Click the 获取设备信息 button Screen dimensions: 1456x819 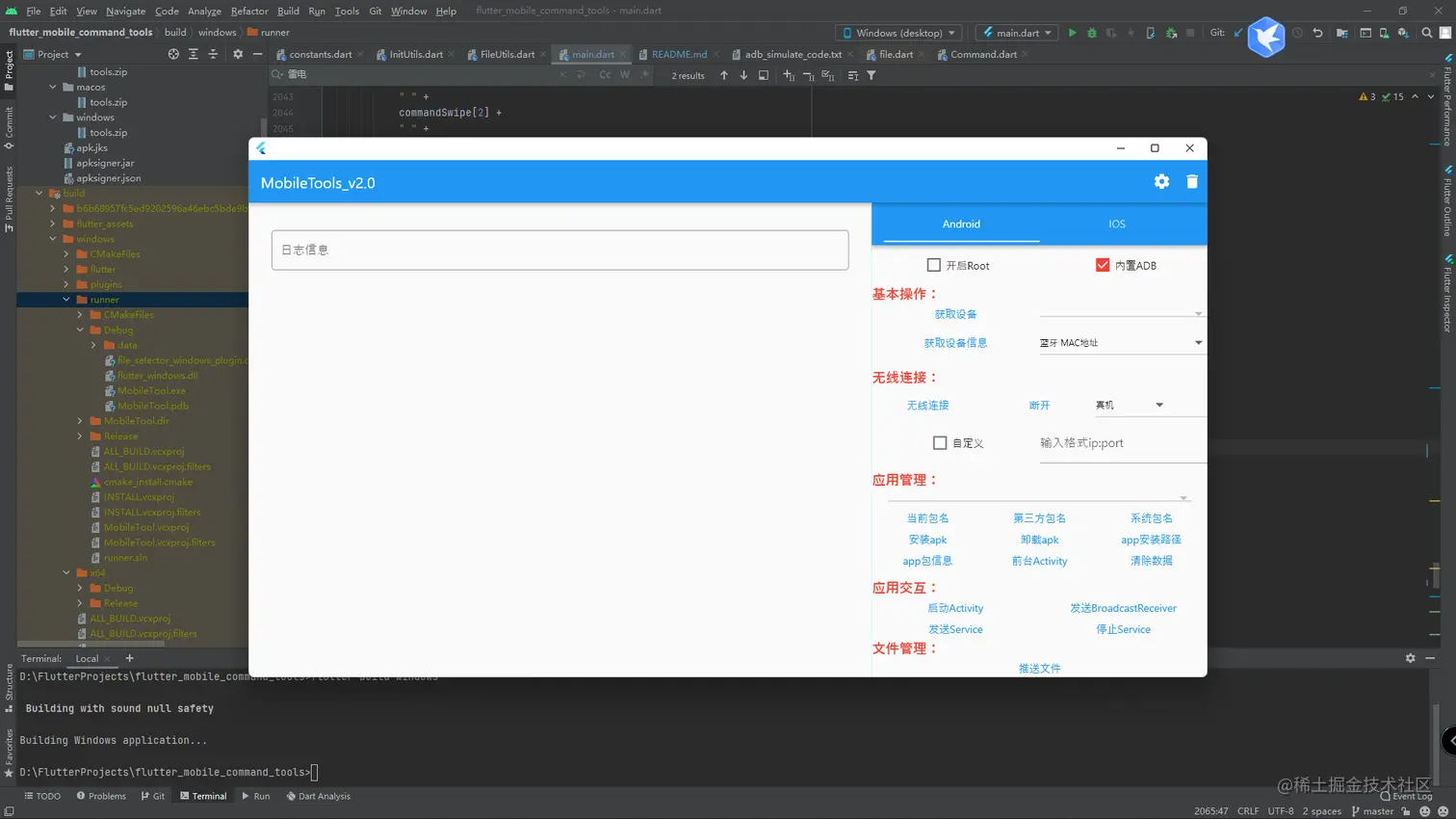coord(955,343)
